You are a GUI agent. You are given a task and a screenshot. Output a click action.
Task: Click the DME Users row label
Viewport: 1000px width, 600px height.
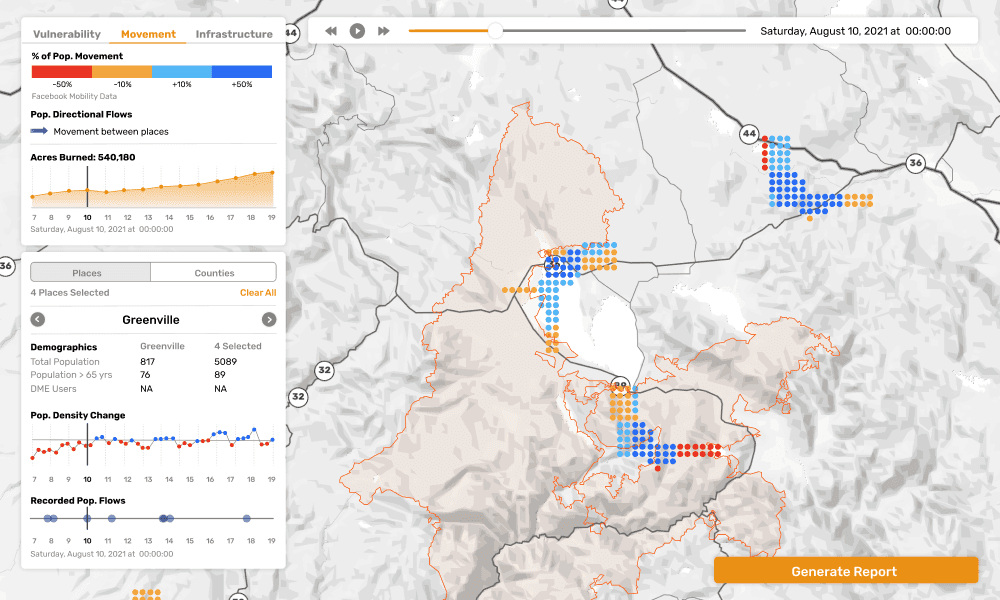pyautogui.click(x=53, y=388)
